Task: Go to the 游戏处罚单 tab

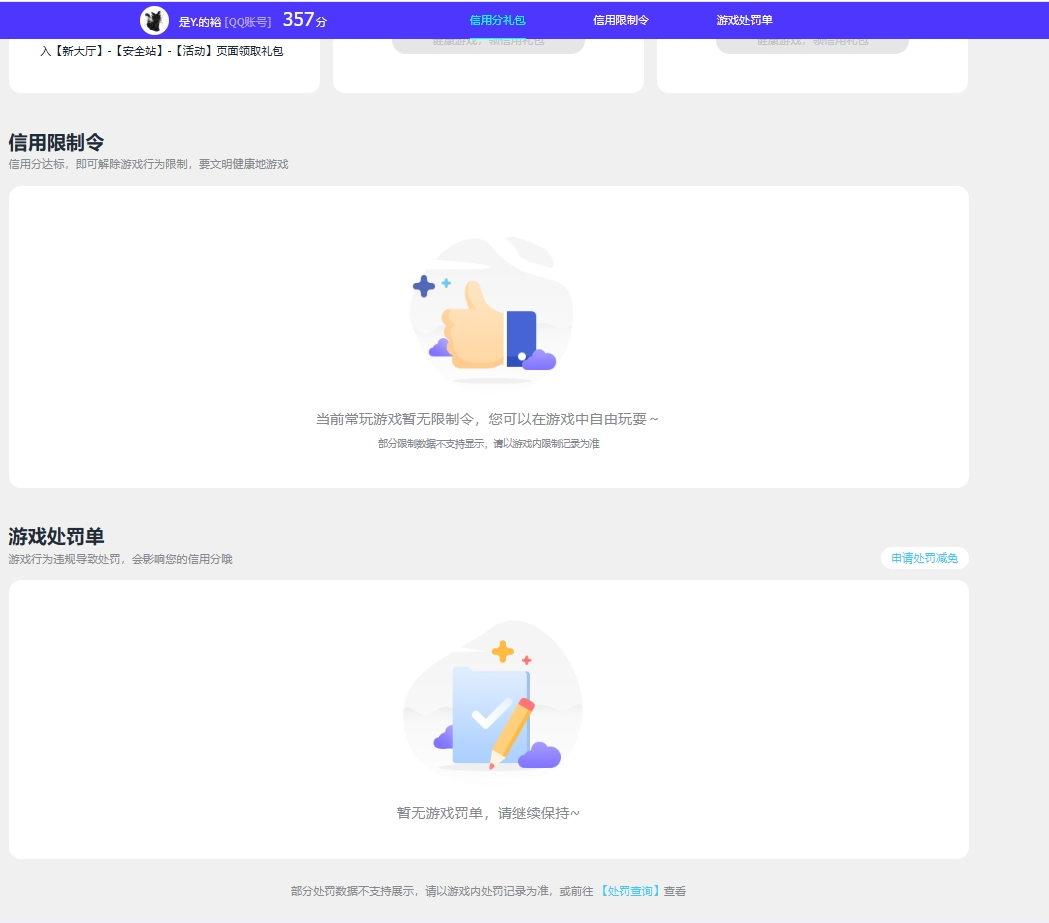Action: 744,20
